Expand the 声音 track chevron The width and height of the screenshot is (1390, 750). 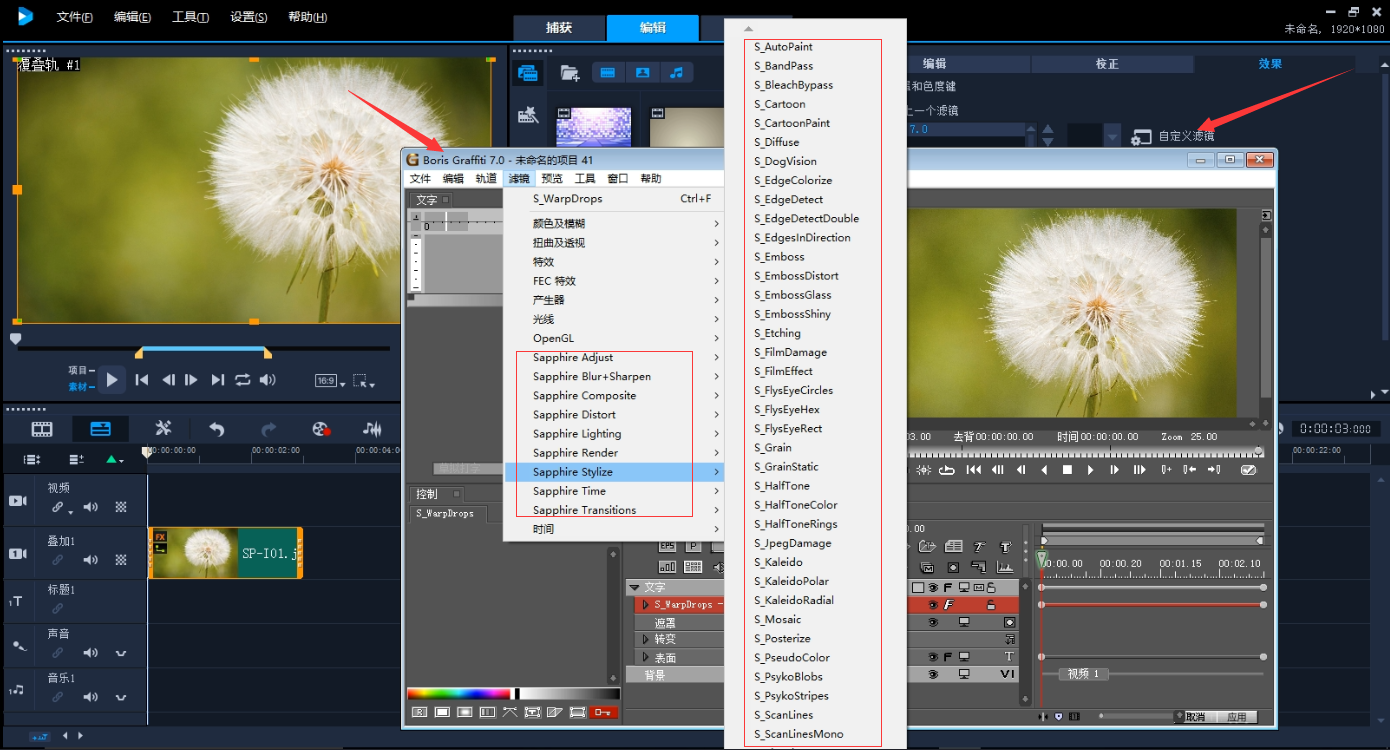click(x=121, y=654)
